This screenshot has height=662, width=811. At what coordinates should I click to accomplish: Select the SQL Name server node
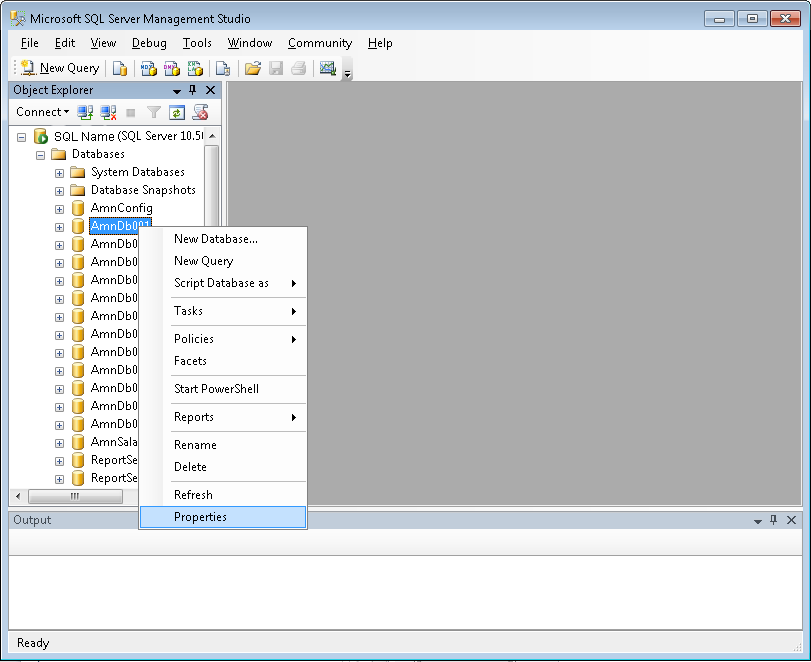coord(129,136)
